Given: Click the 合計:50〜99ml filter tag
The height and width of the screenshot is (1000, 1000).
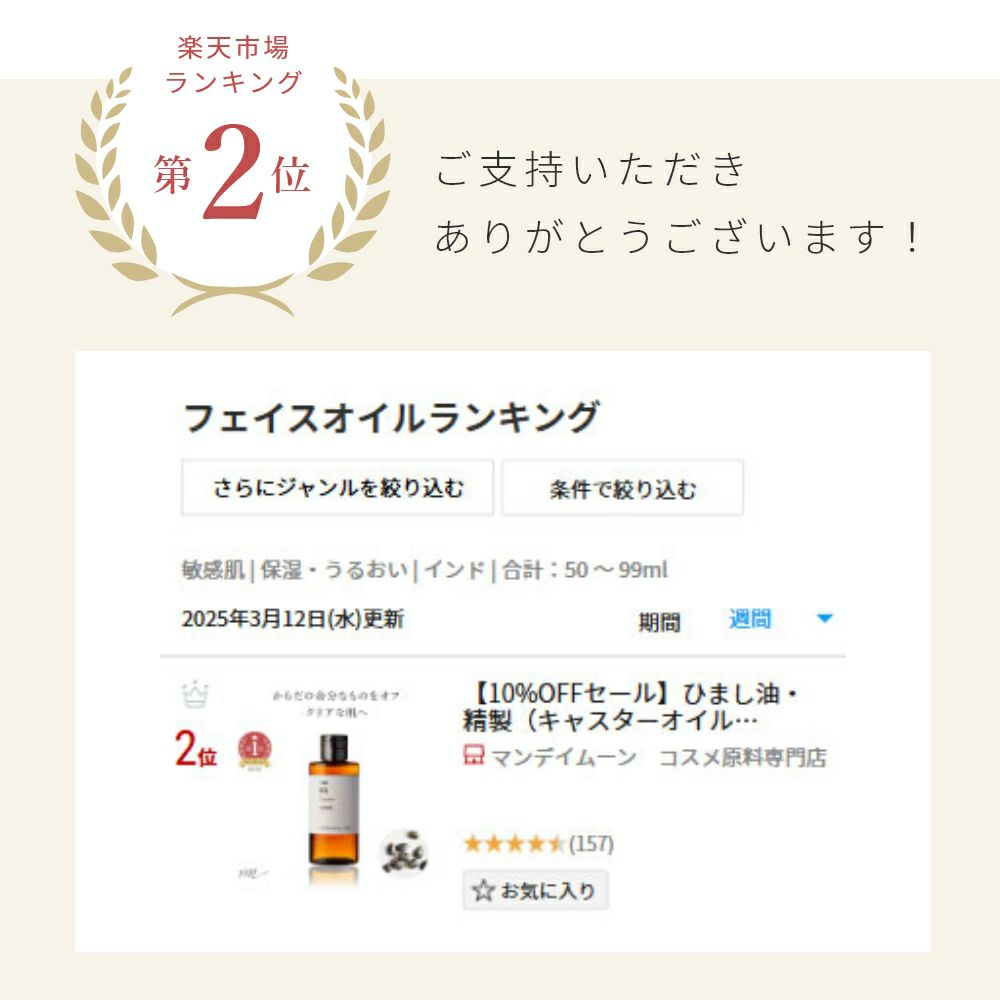Looking at the screenshot, I should [584, 569].
